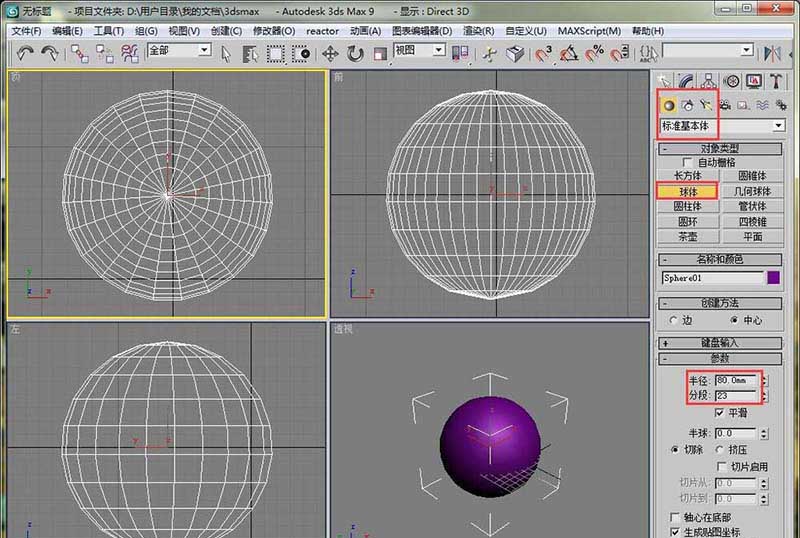Click the Undo arrow in the main toolbar
Image resolution: width=800 pixels, height=538 pixels.
(x=25, y=53)
